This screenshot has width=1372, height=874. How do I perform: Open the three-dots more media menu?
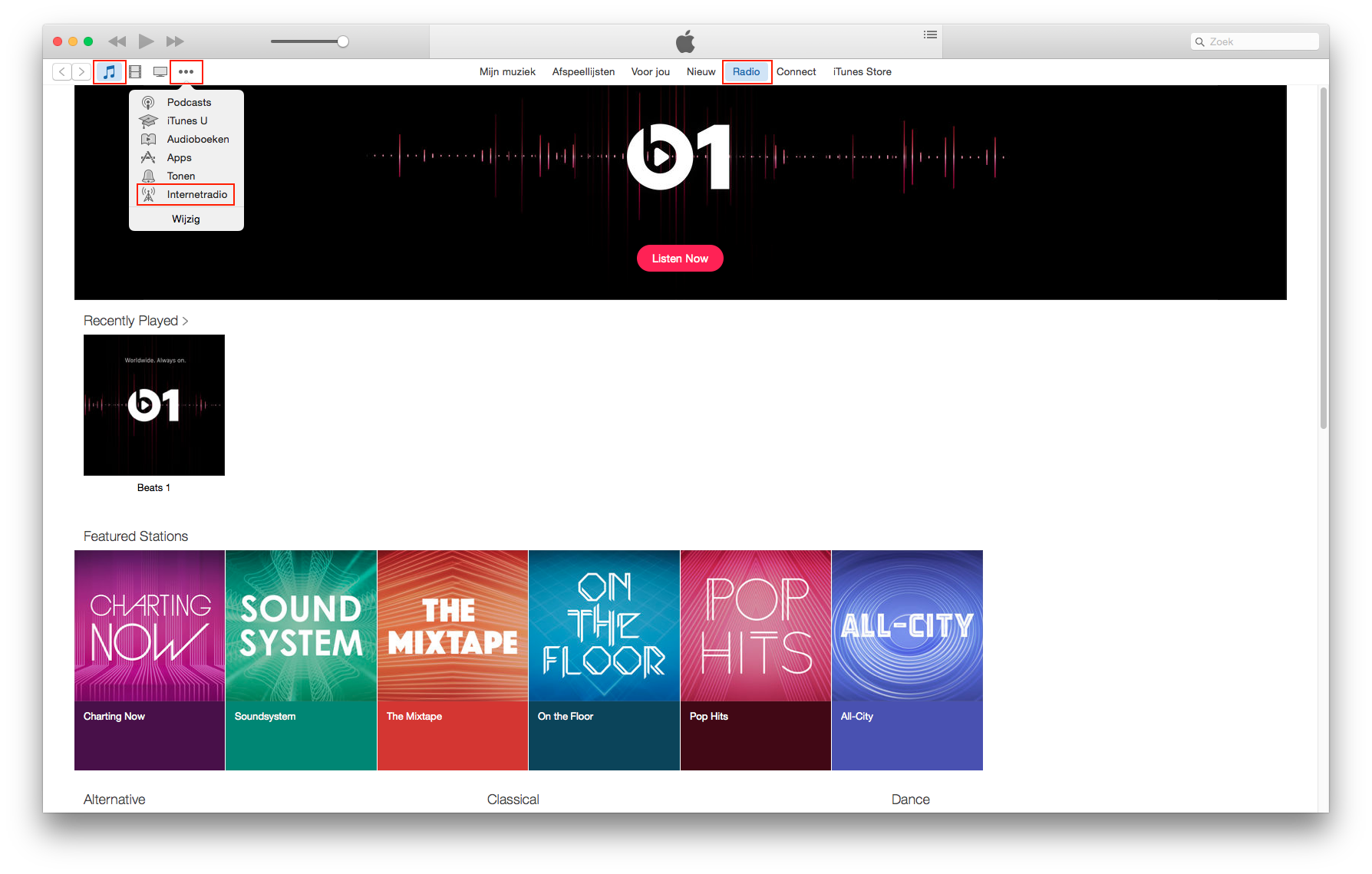pos(186,72)
